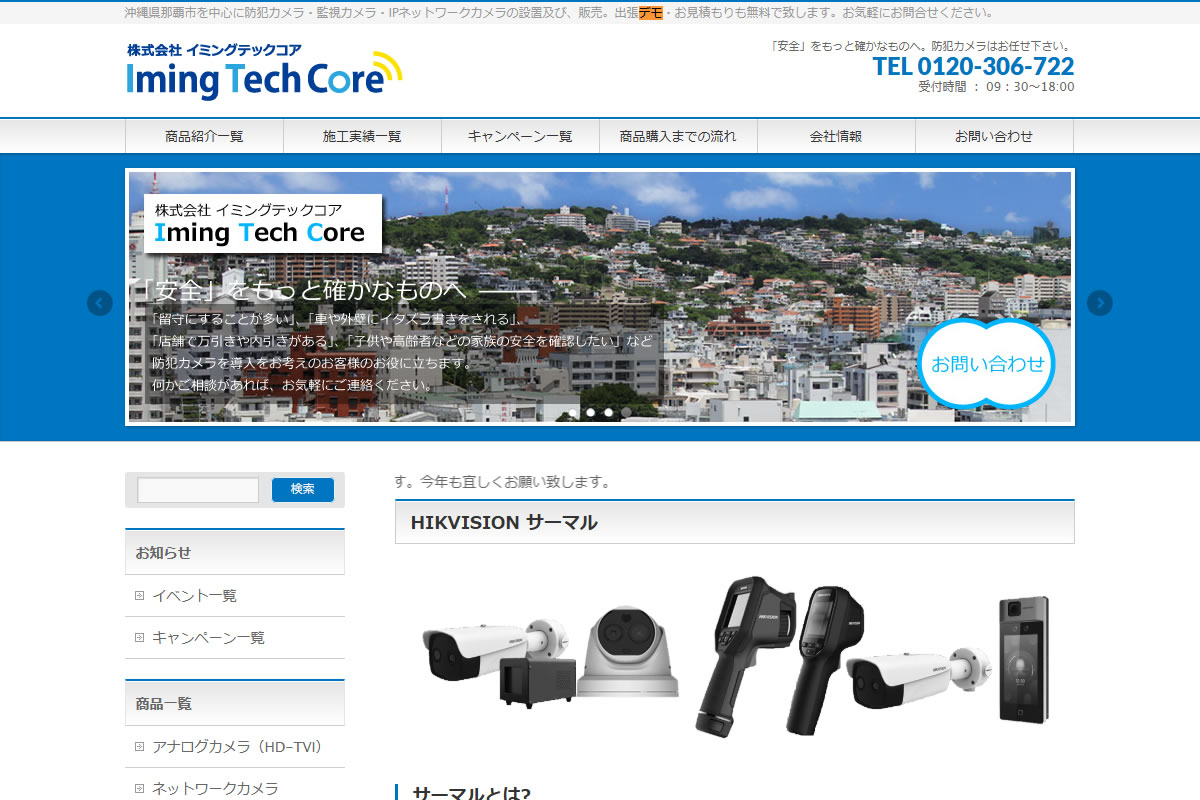Click the next slide arrow on the banner
This screenshot has width=1200, height=800.
1099,303
